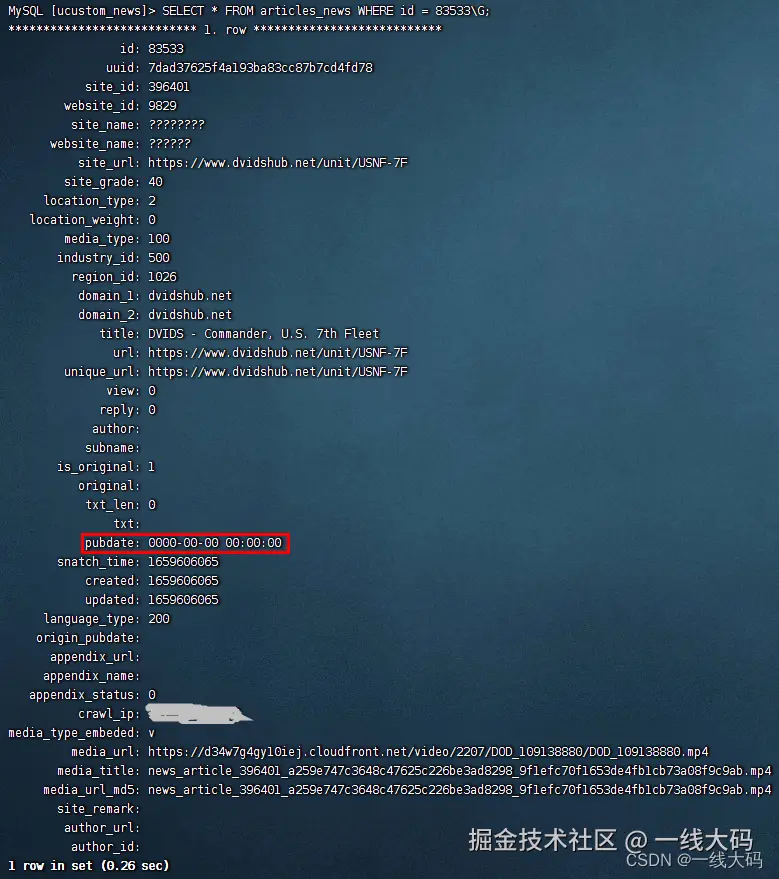779x879 pixels.
Task: Click the 'crawl_ip:' field label
Action: (x=109, y=714)
